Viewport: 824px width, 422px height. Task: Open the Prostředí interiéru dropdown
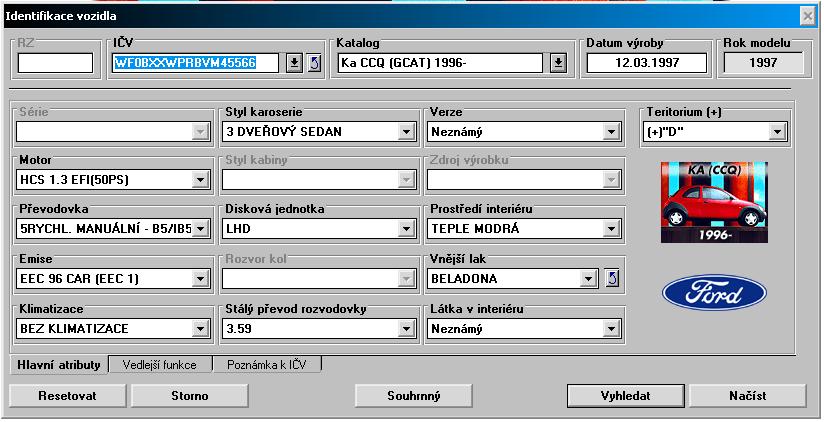[611, 229]
